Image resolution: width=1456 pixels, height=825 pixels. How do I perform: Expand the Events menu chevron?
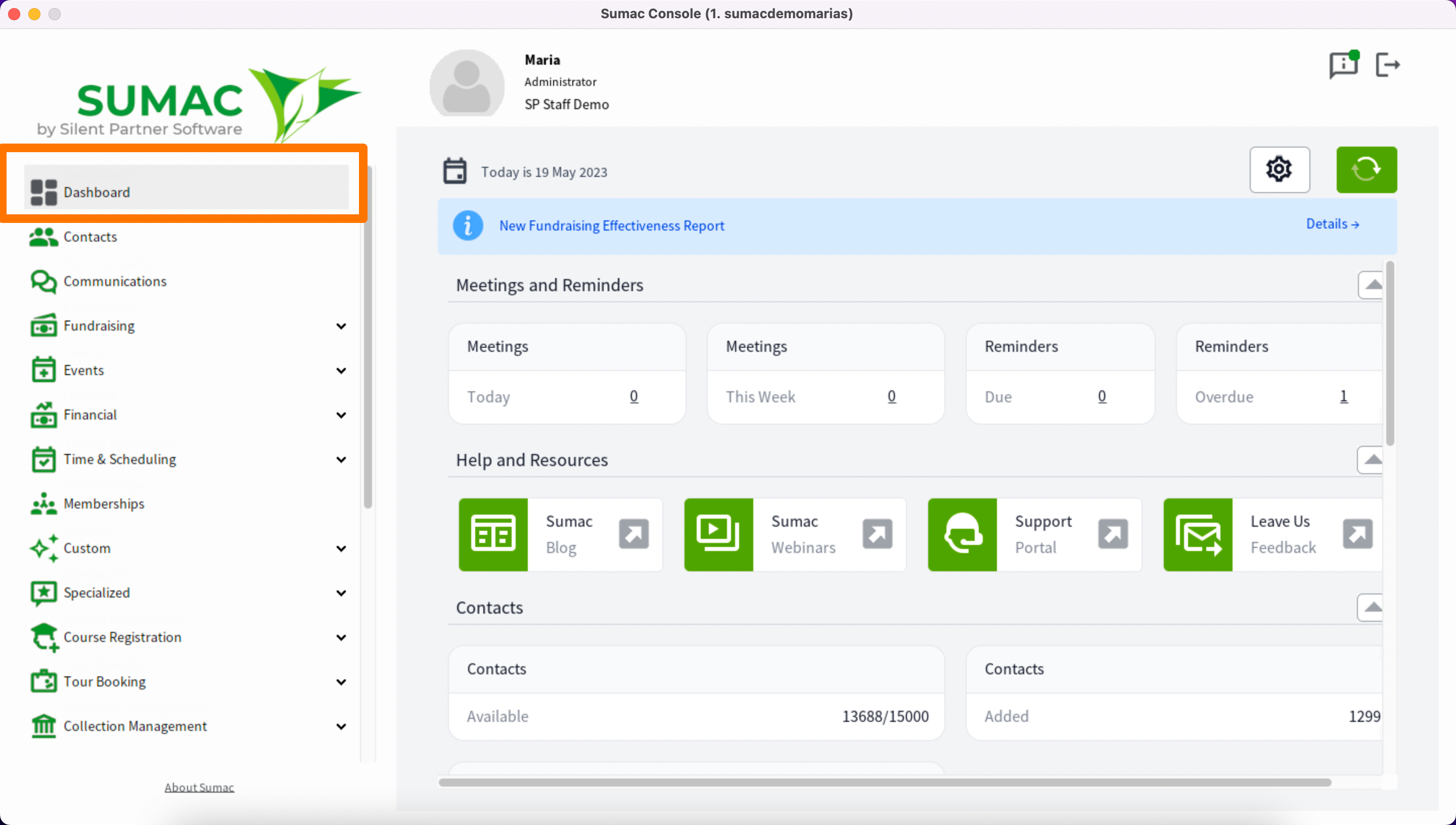click(341, 371)
